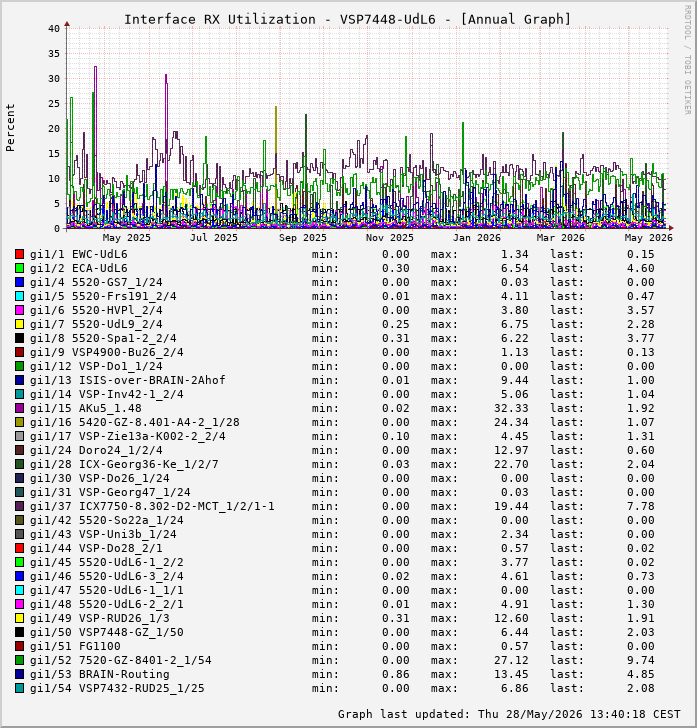This screenshot has width=697, height=728.
Task: Click the purple swatch for gi1/15 AKu5_1.48
Action: [20, 409]
